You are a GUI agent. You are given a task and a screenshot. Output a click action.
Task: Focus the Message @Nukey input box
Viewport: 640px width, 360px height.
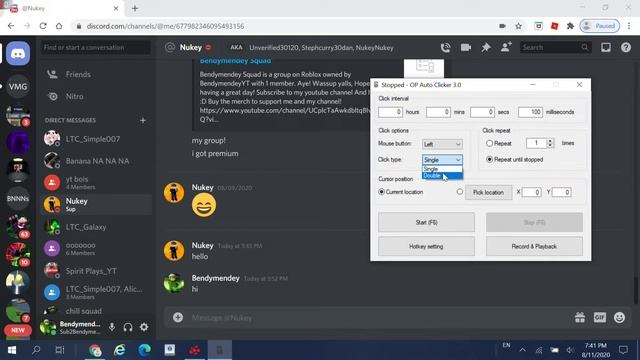[x=380, y=318]
